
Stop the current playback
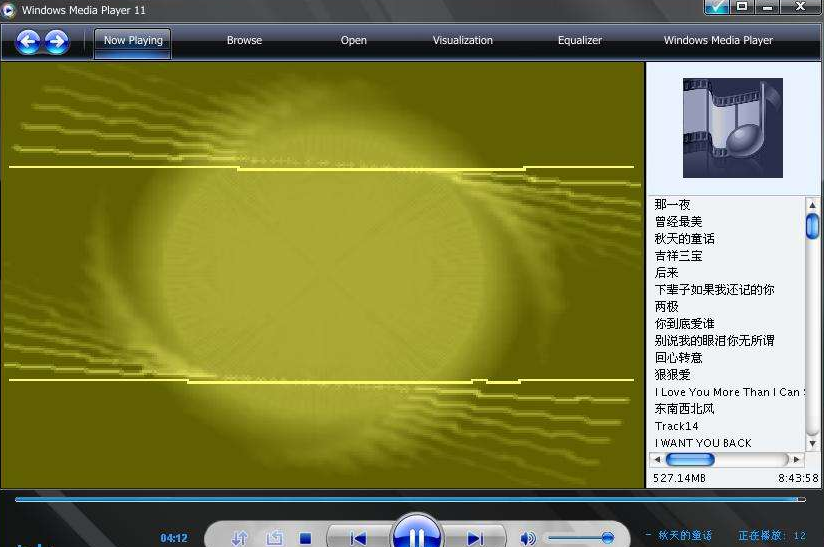[306, 538]
